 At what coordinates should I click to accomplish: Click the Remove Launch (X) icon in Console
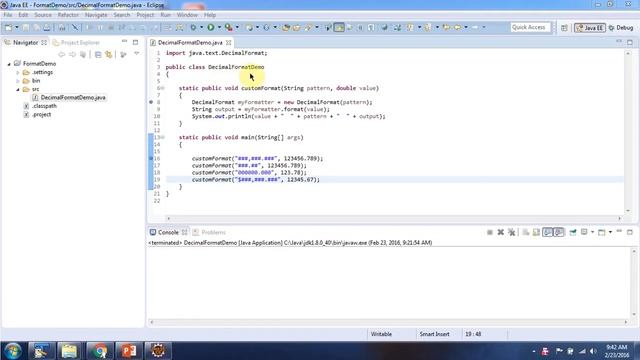[x=500, y=232]
